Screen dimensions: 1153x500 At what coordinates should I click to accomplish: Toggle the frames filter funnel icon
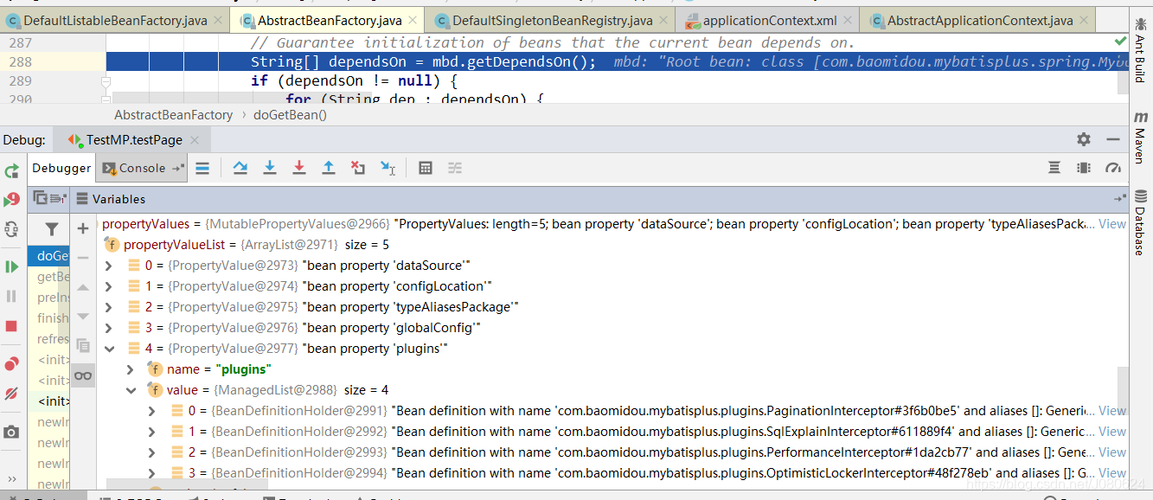(x=51, y=230)
